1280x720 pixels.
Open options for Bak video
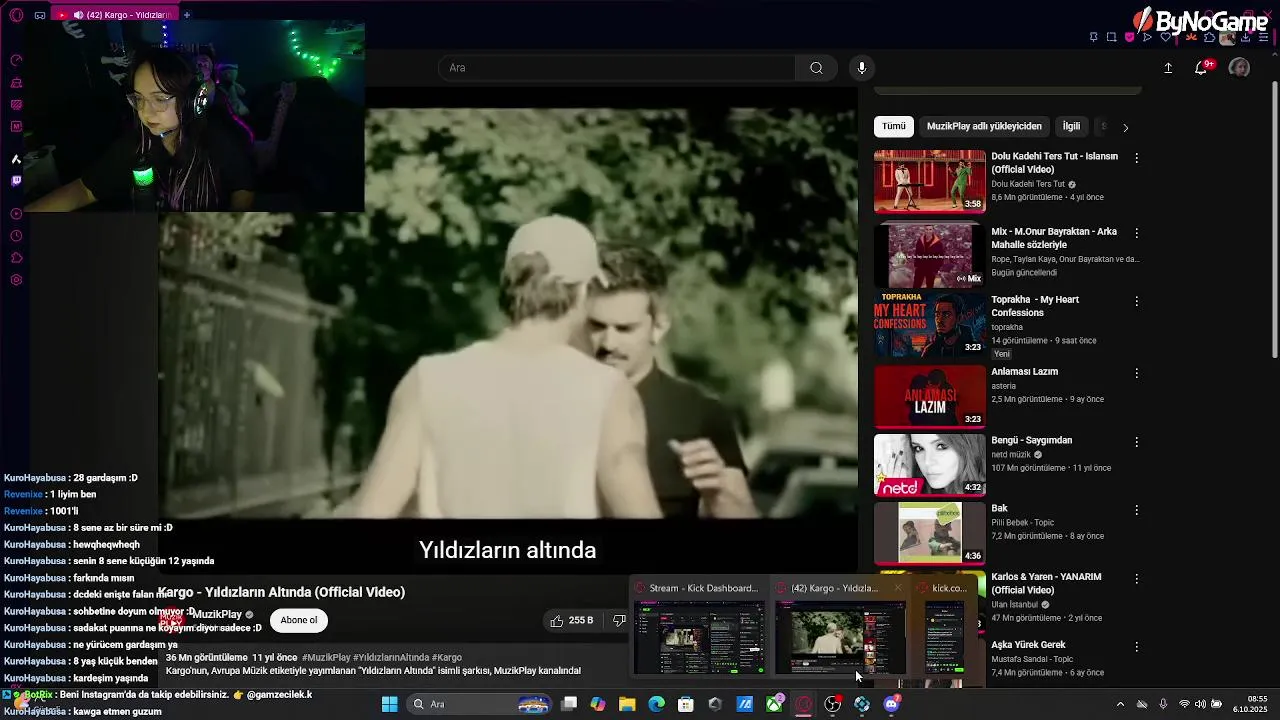pyautogui.click(x=1136, y=510)
